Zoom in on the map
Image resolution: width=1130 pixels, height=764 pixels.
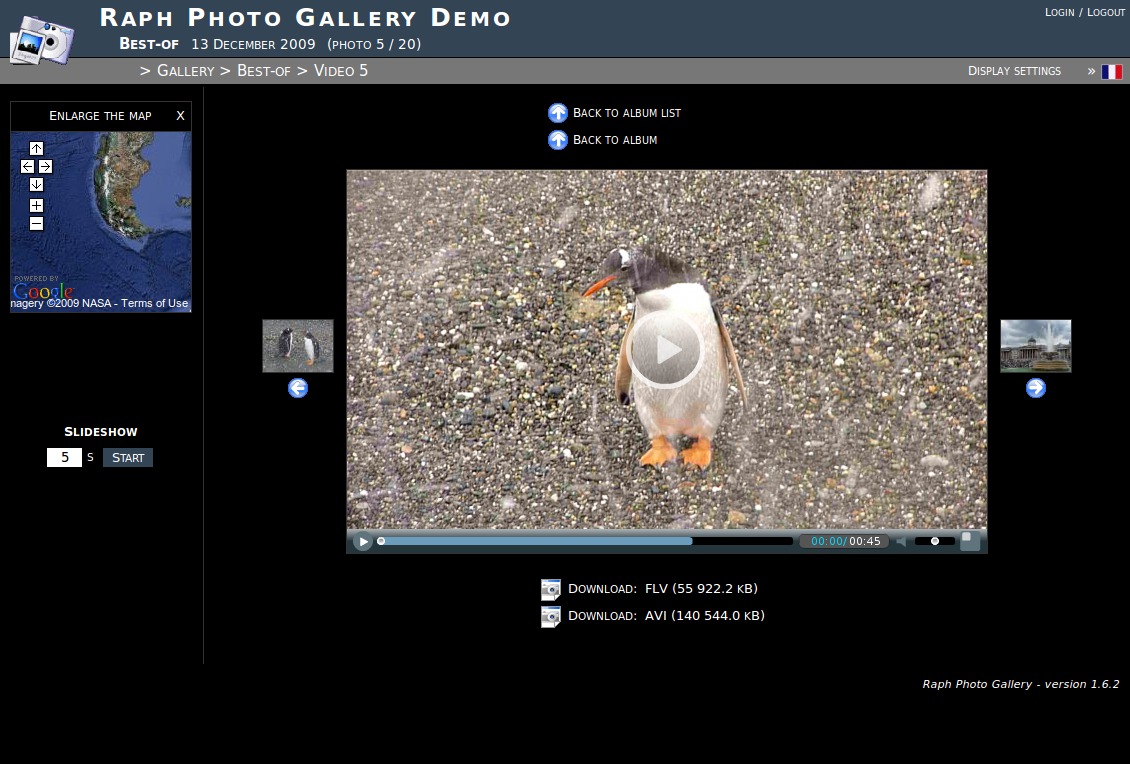click(x=36, y=205)
